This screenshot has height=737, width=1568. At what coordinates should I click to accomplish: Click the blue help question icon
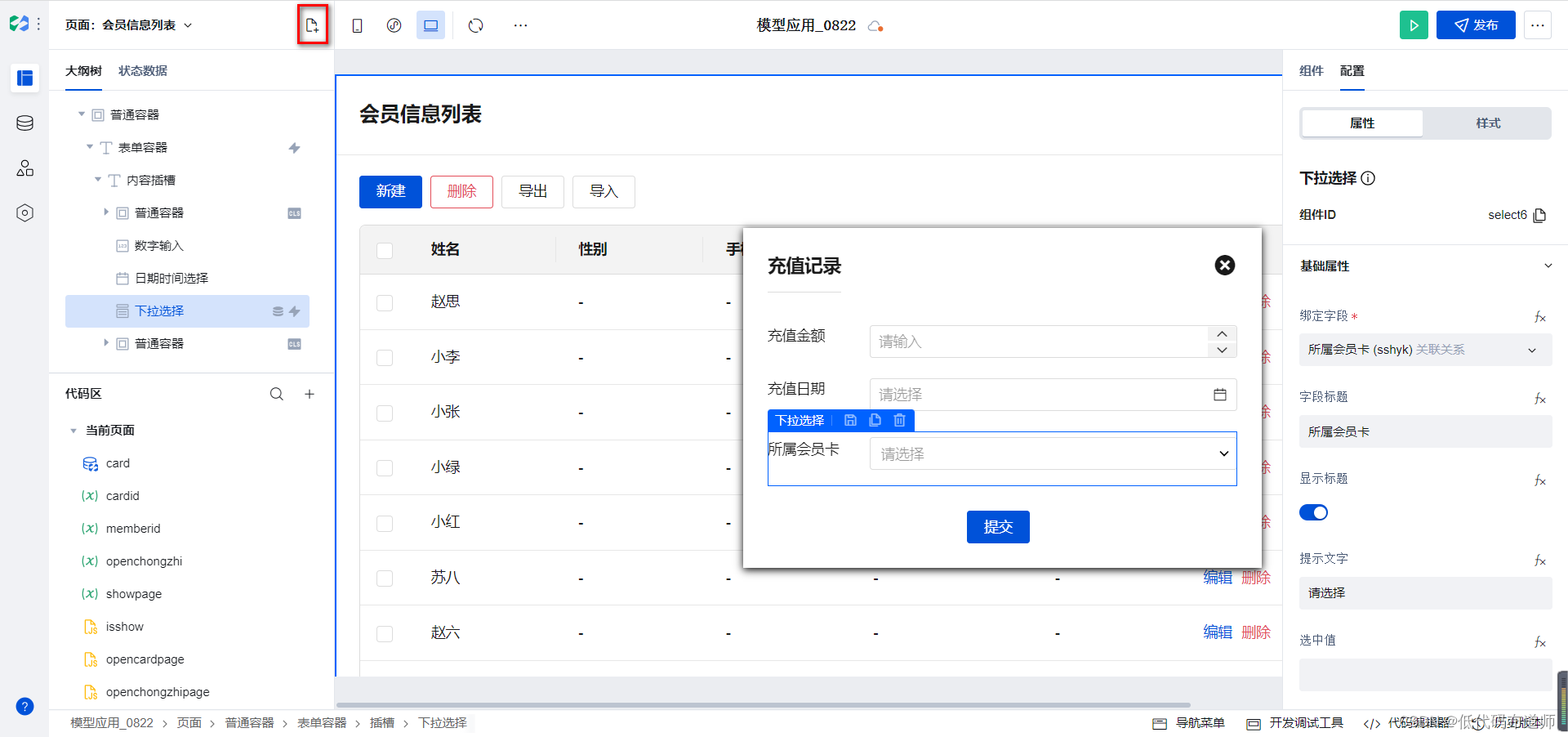tap(25, 706)
